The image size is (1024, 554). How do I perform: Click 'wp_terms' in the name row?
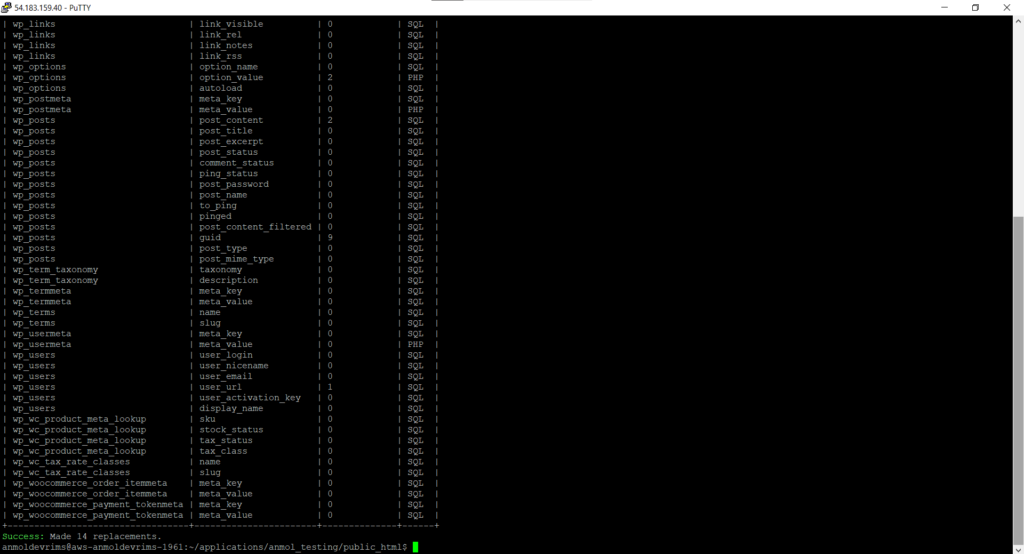34,312
